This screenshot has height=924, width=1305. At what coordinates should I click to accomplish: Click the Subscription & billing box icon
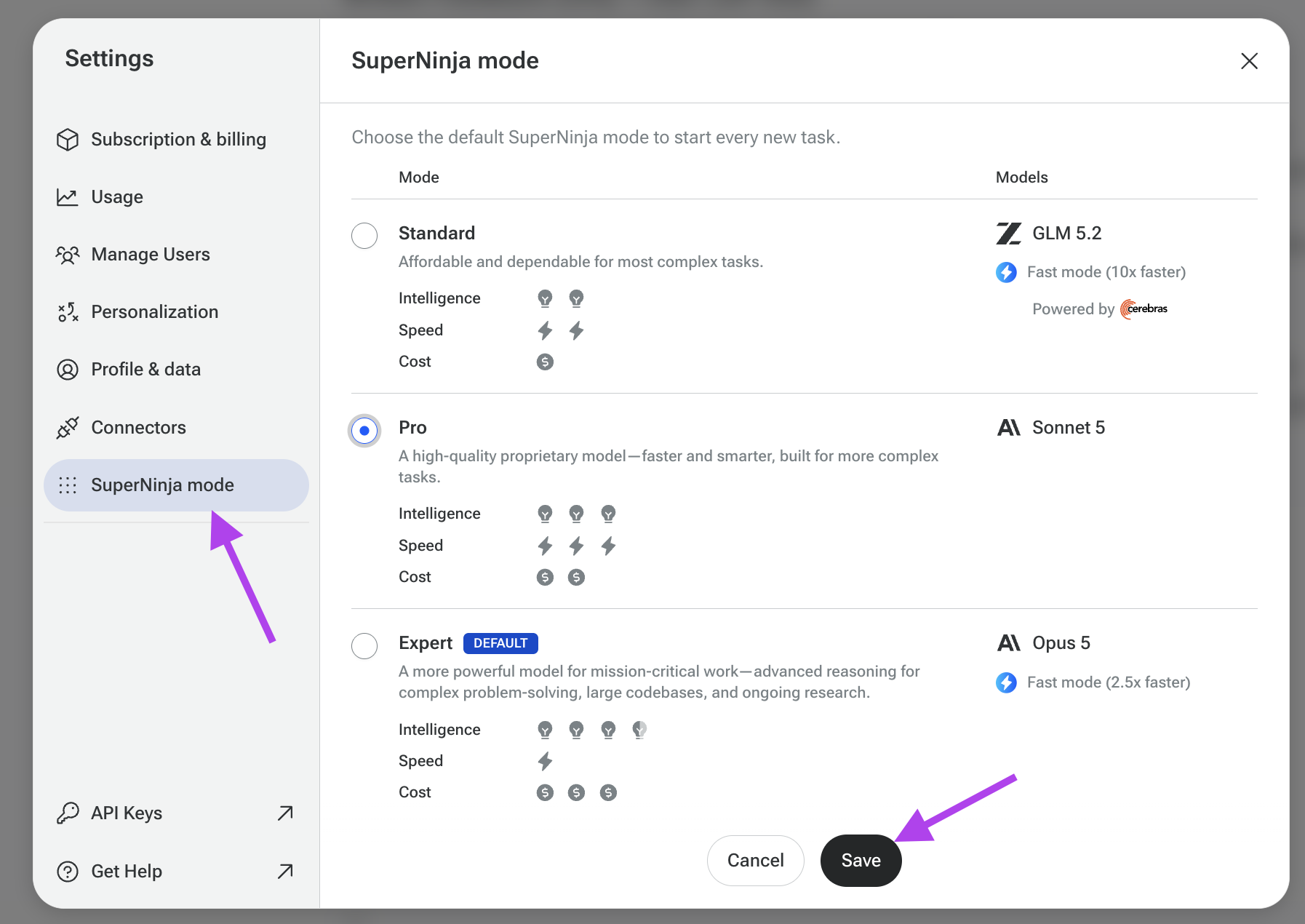tap(68, 140)
